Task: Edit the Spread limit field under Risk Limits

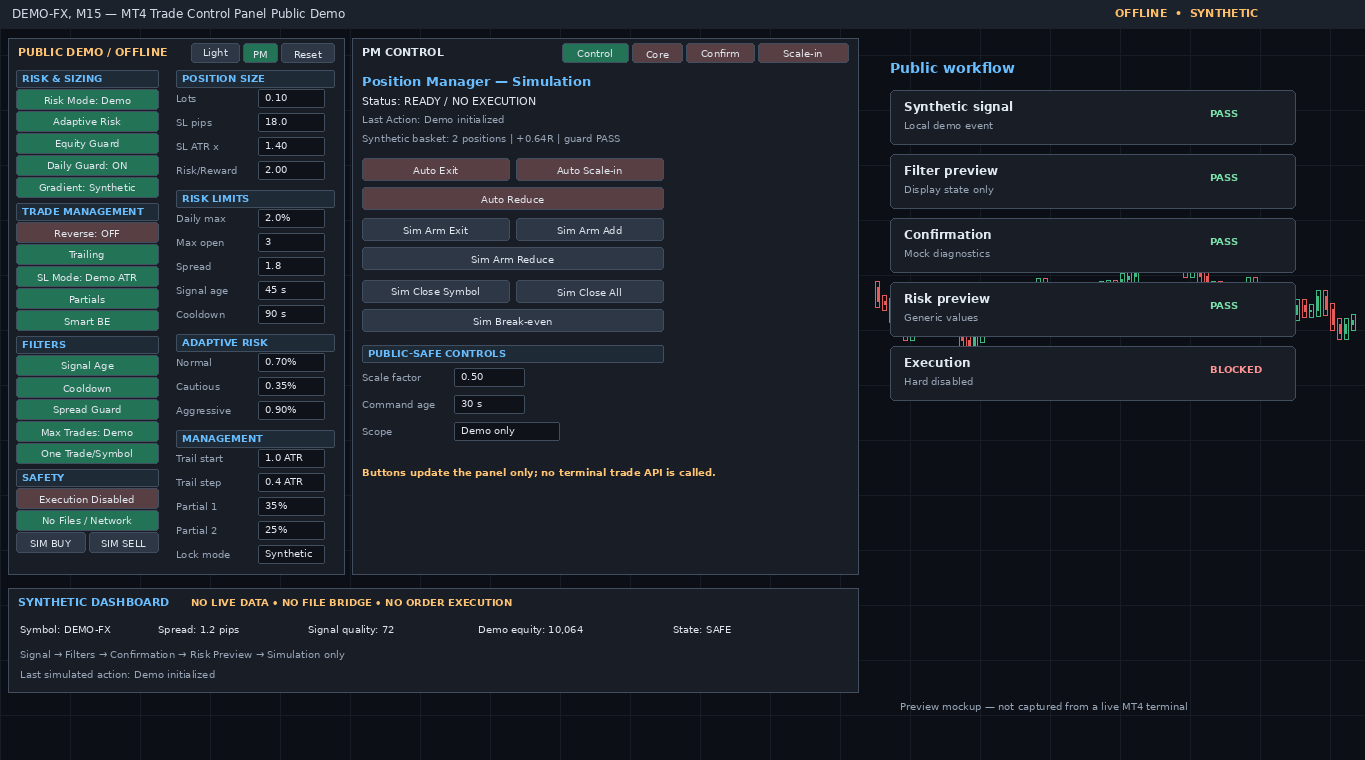Action: click(x=291, y=266)
